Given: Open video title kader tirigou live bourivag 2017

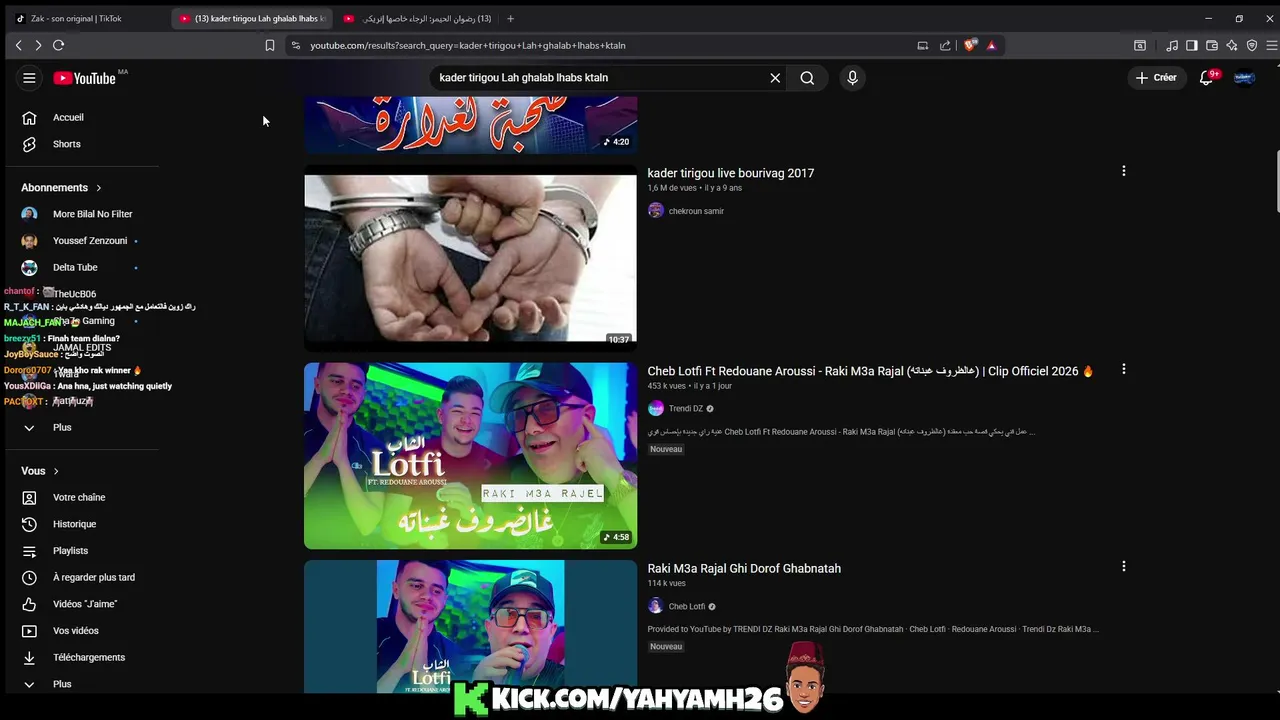Looking at the screenshot, I should pos(731,173).
